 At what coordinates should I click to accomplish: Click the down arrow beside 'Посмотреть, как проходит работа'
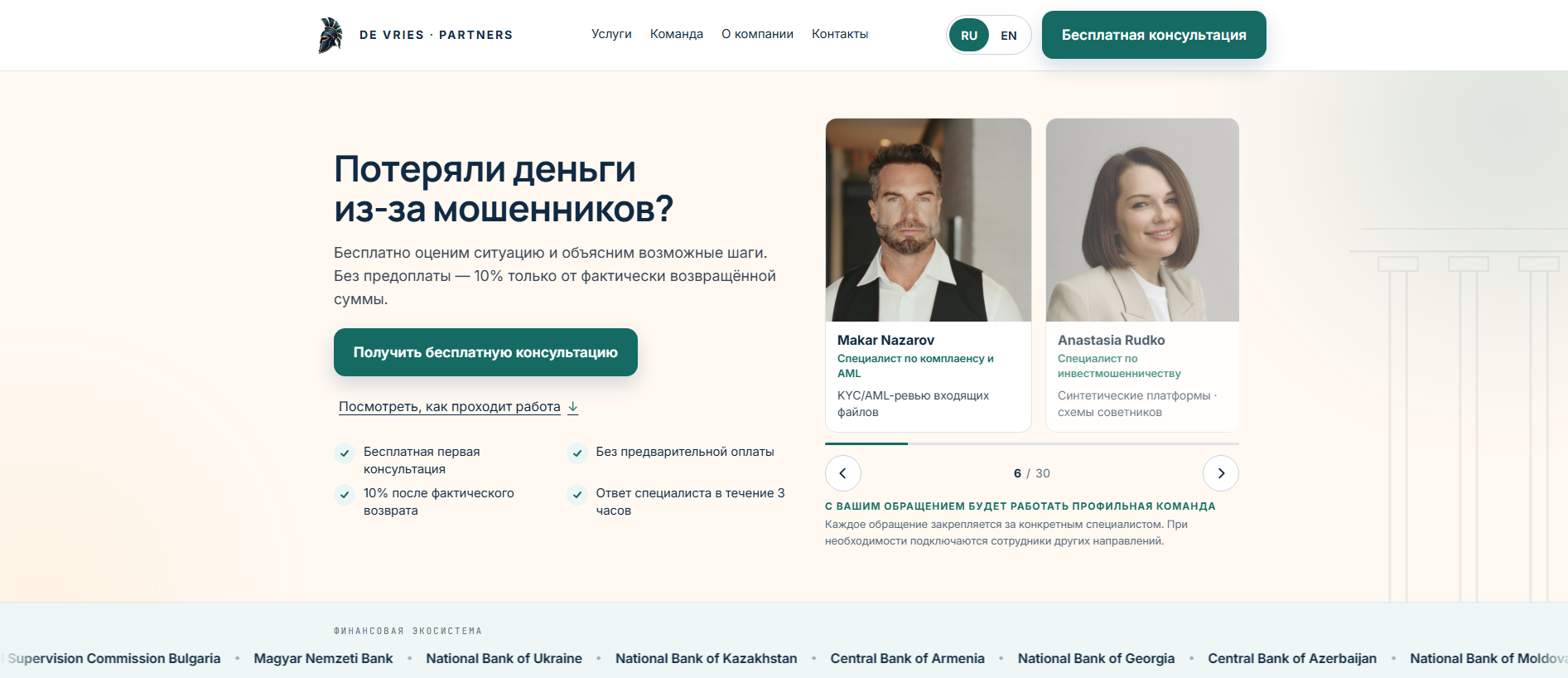572,407
